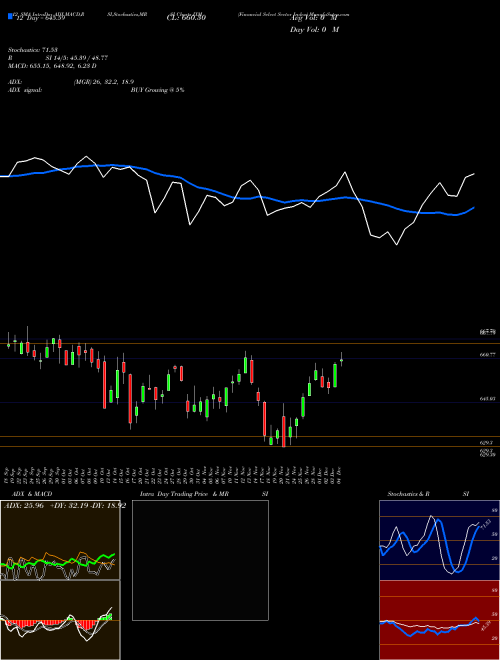Click the "Stochastics & R" panel title
500x660 pixels.
click(408, 494)
